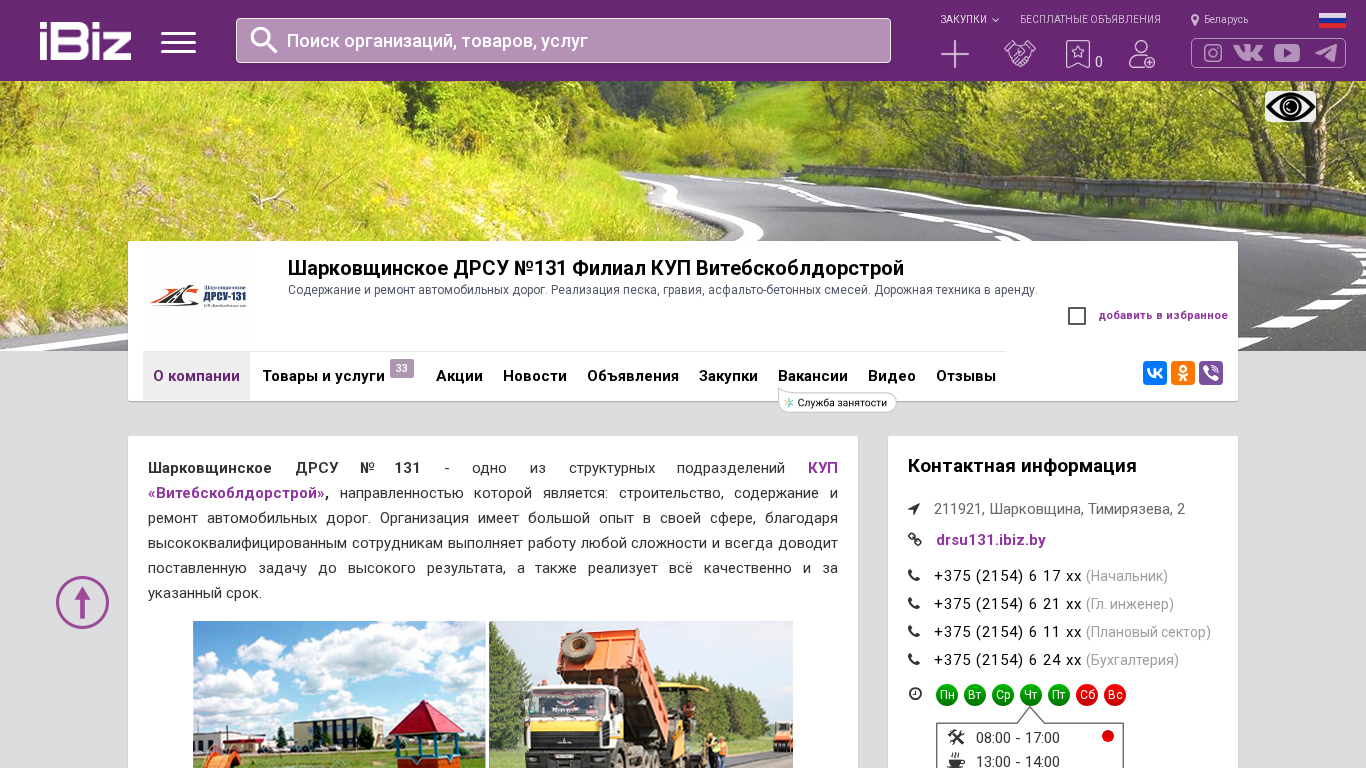Click the 33 items count badge

(402, 368)
